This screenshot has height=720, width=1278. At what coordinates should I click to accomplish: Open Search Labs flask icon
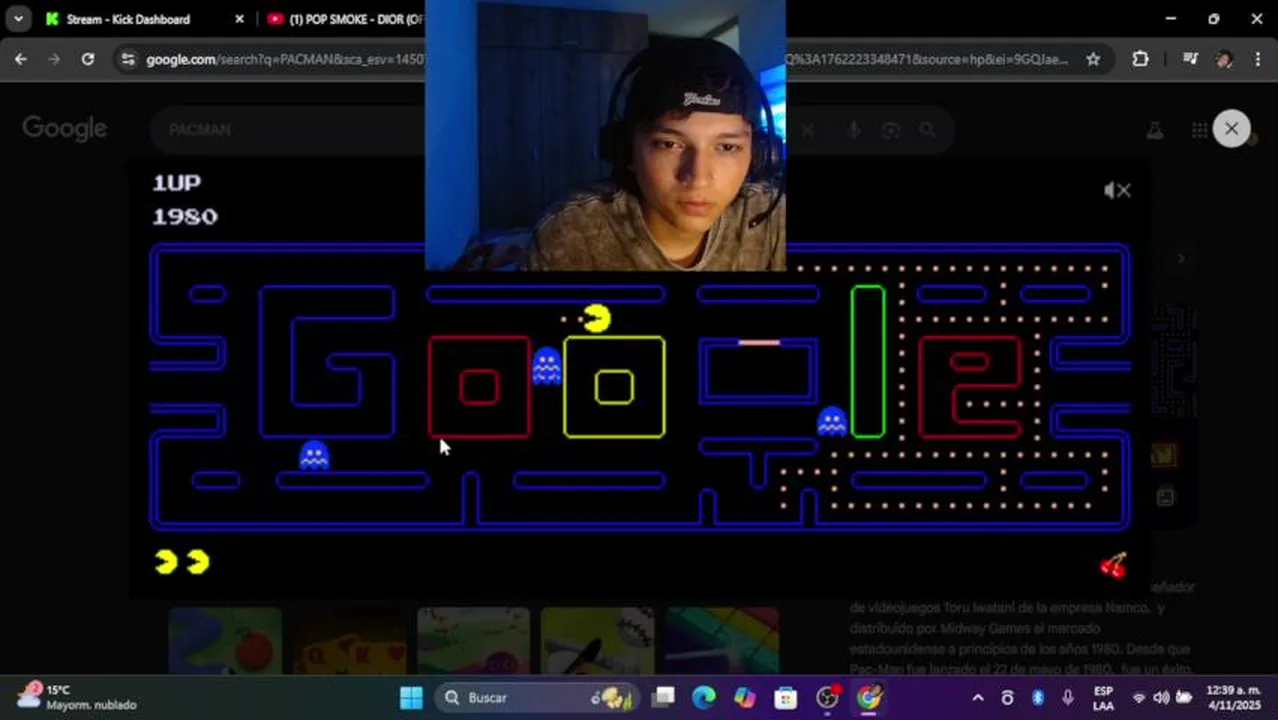click(1155, 130)
